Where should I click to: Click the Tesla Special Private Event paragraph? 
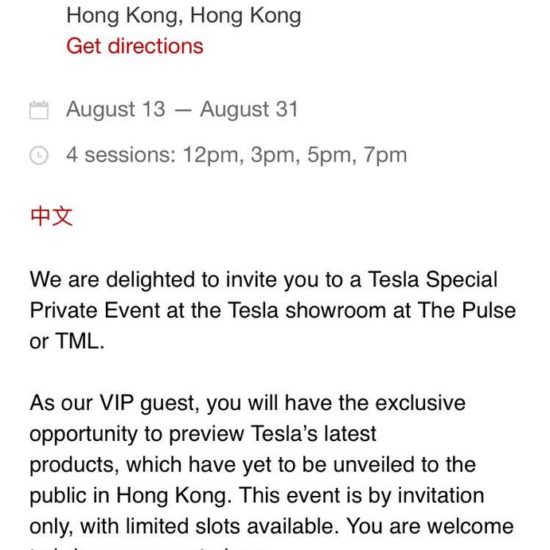point(273,310)
